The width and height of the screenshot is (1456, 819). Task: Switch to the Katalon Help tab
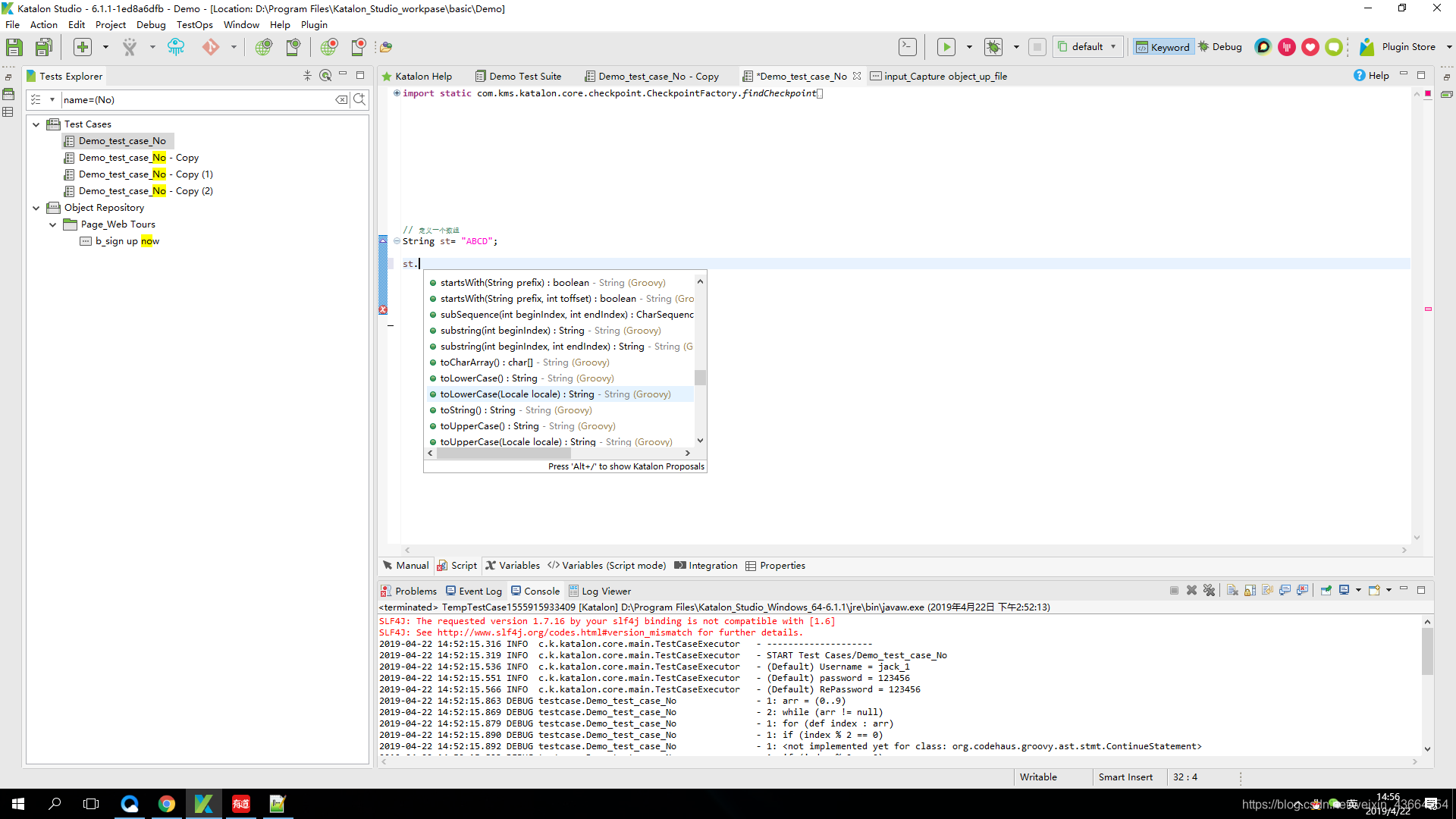tap(417, 76)
